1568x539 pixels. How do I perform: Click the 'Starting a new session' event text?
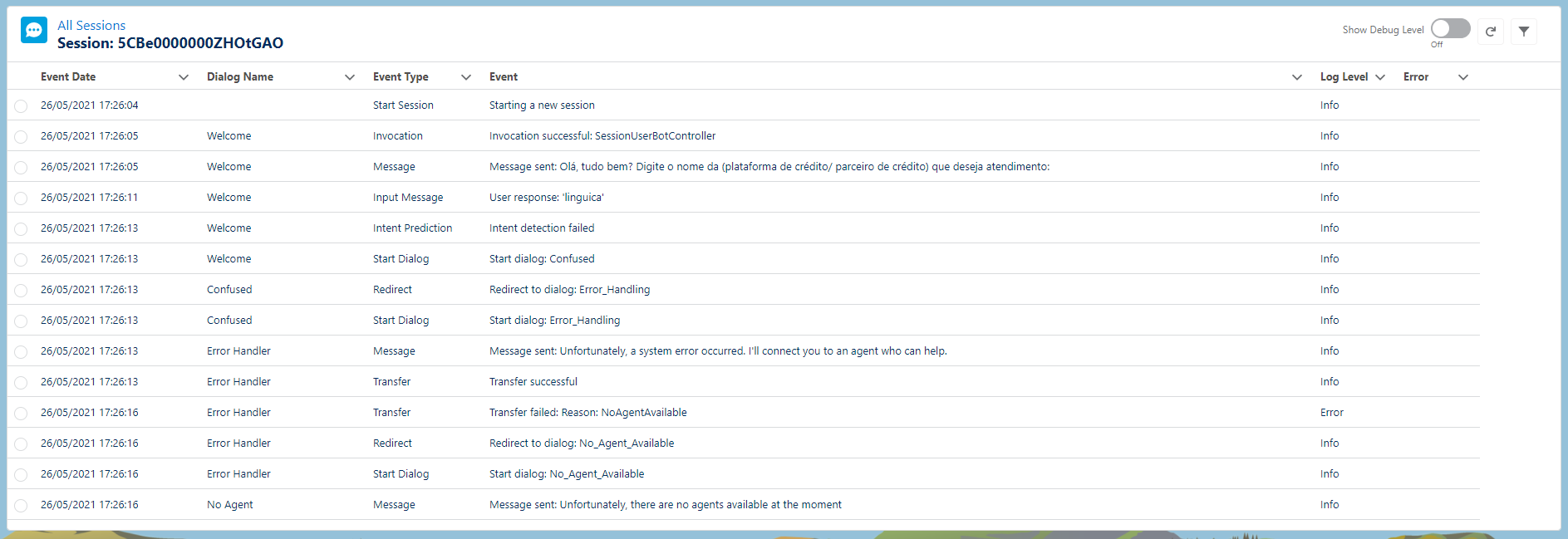tap(542, 105)
